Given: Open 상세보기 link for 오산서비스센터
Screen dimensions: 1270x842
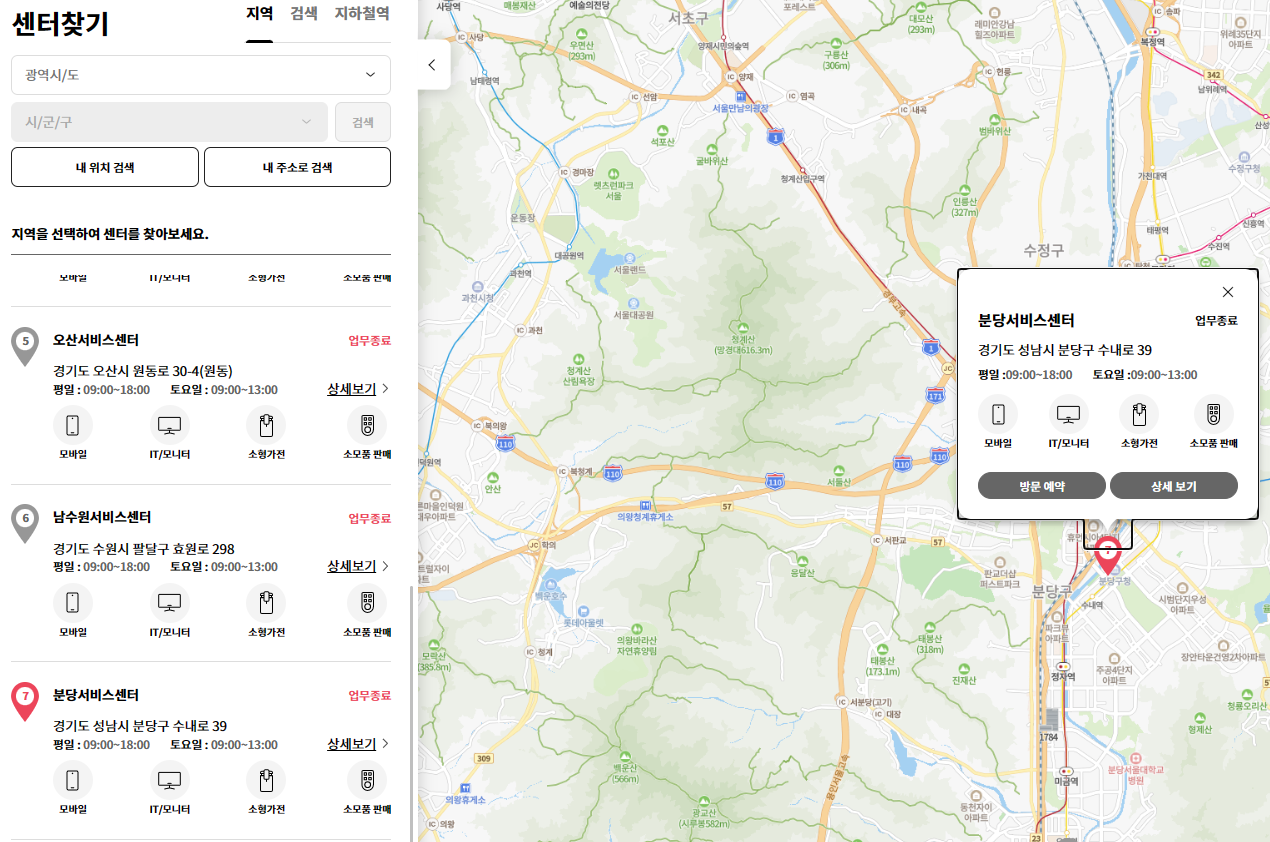Looking at the screenshot, I should click(x=358, y=389).
